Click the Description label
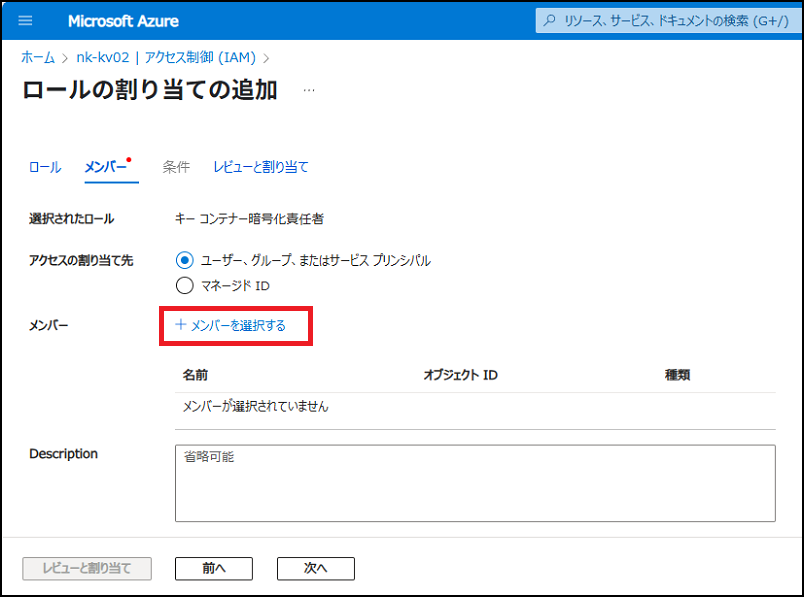Image resolution: width=804 pixels, height=597 pixels. [x=64, y=454]
